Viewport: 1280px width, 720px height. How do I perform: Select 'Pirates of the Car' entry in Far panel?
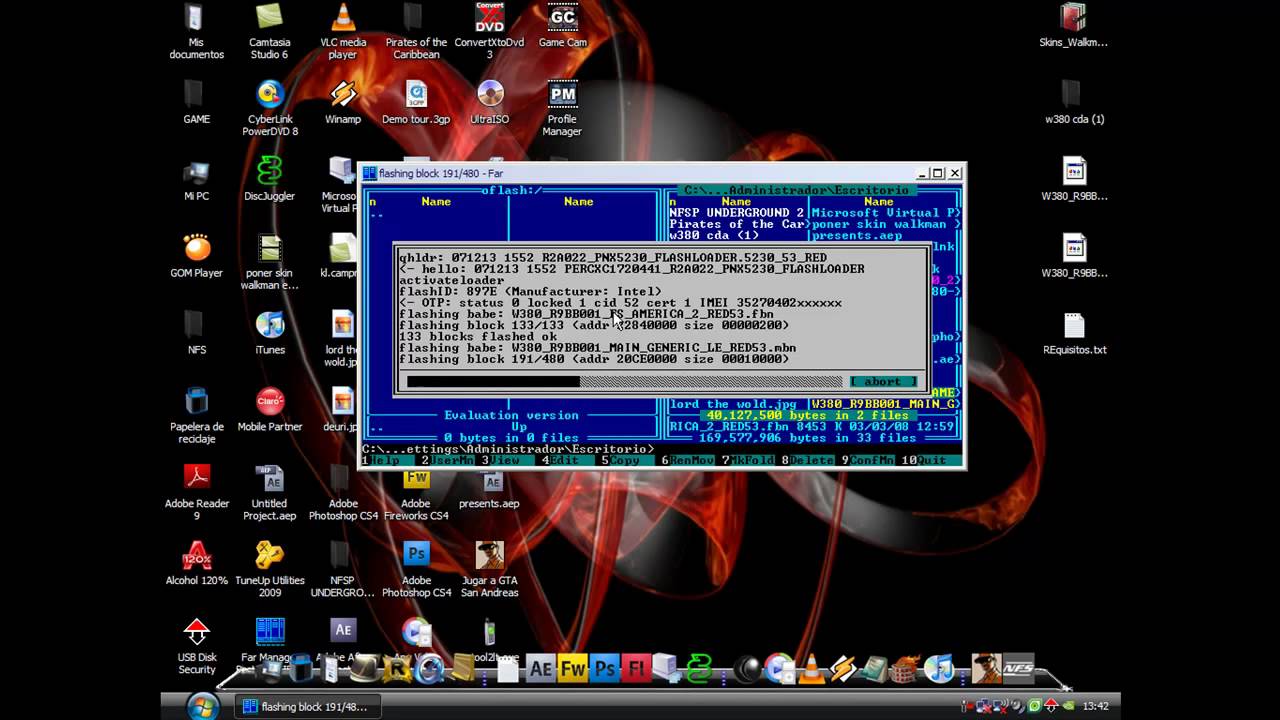[x=737, y=225]
